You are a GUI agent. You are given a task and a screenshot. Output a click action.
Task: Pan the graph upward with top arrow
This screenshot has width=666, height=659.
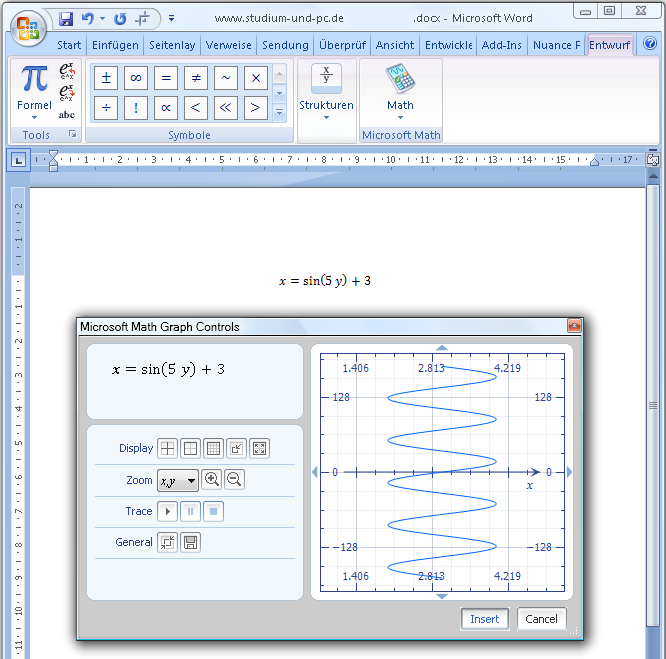tap(442, 348)
